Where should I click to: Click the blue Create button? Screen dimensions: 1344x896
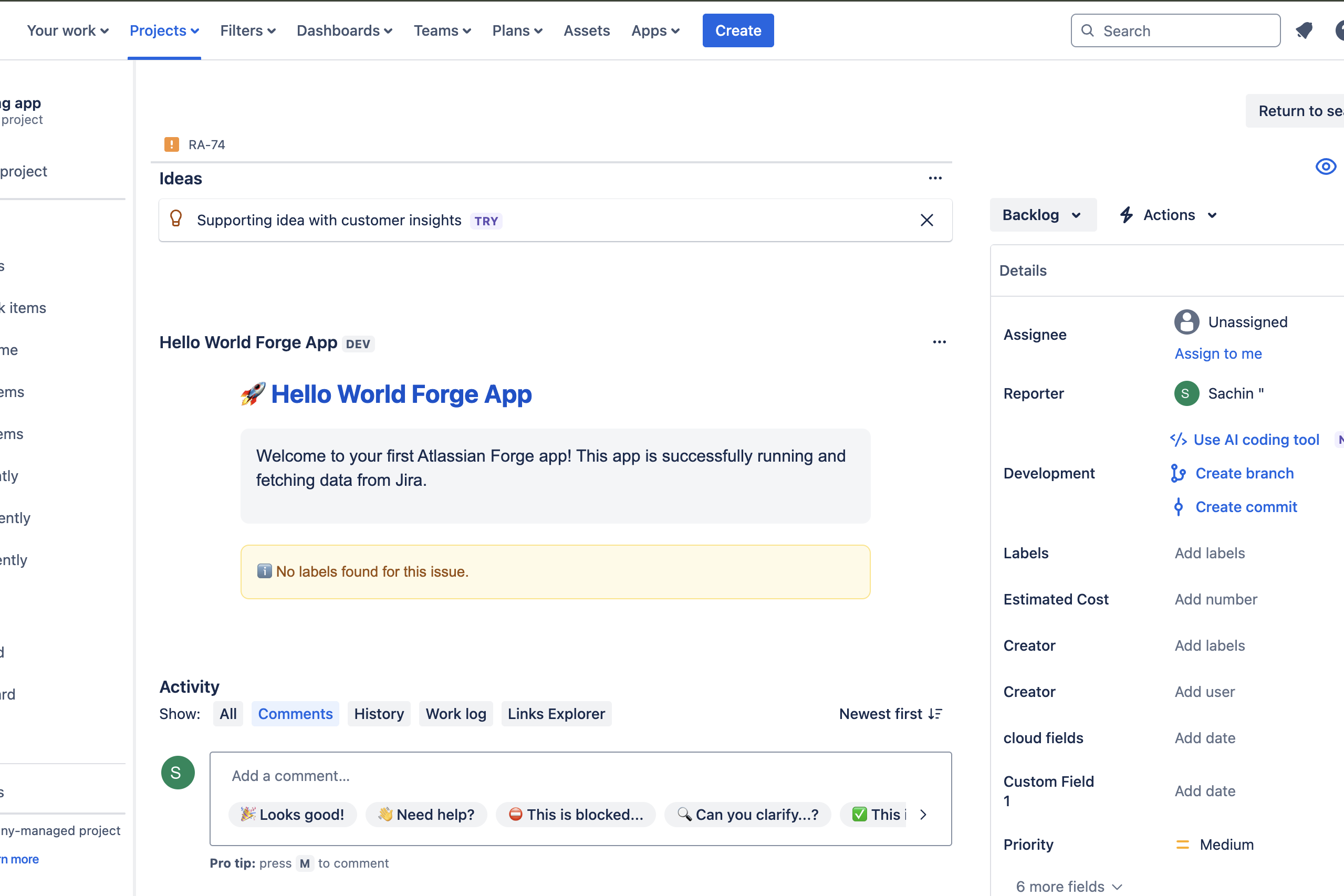point(738,30)
